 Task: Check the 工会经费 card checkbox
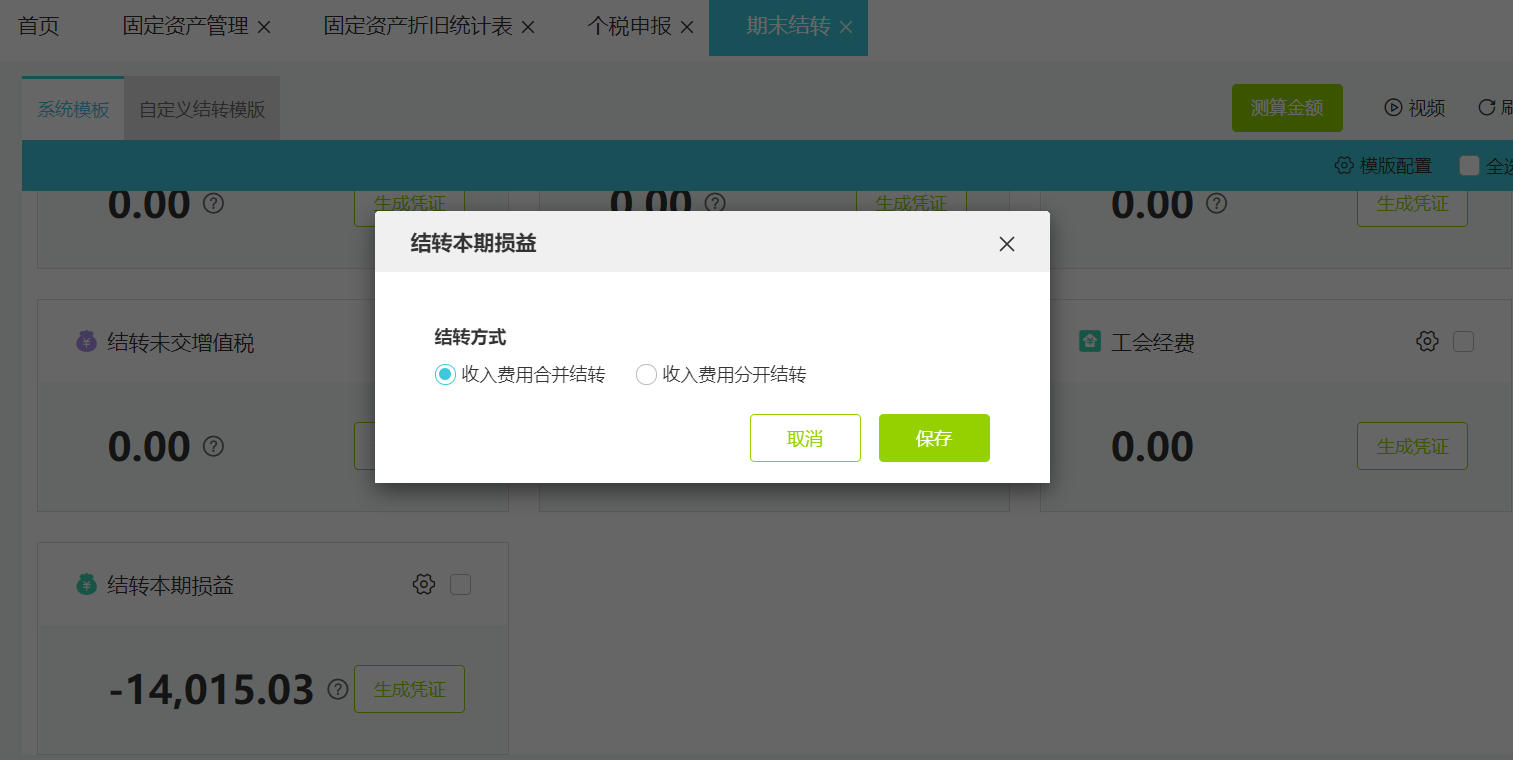click(1463, 341)
